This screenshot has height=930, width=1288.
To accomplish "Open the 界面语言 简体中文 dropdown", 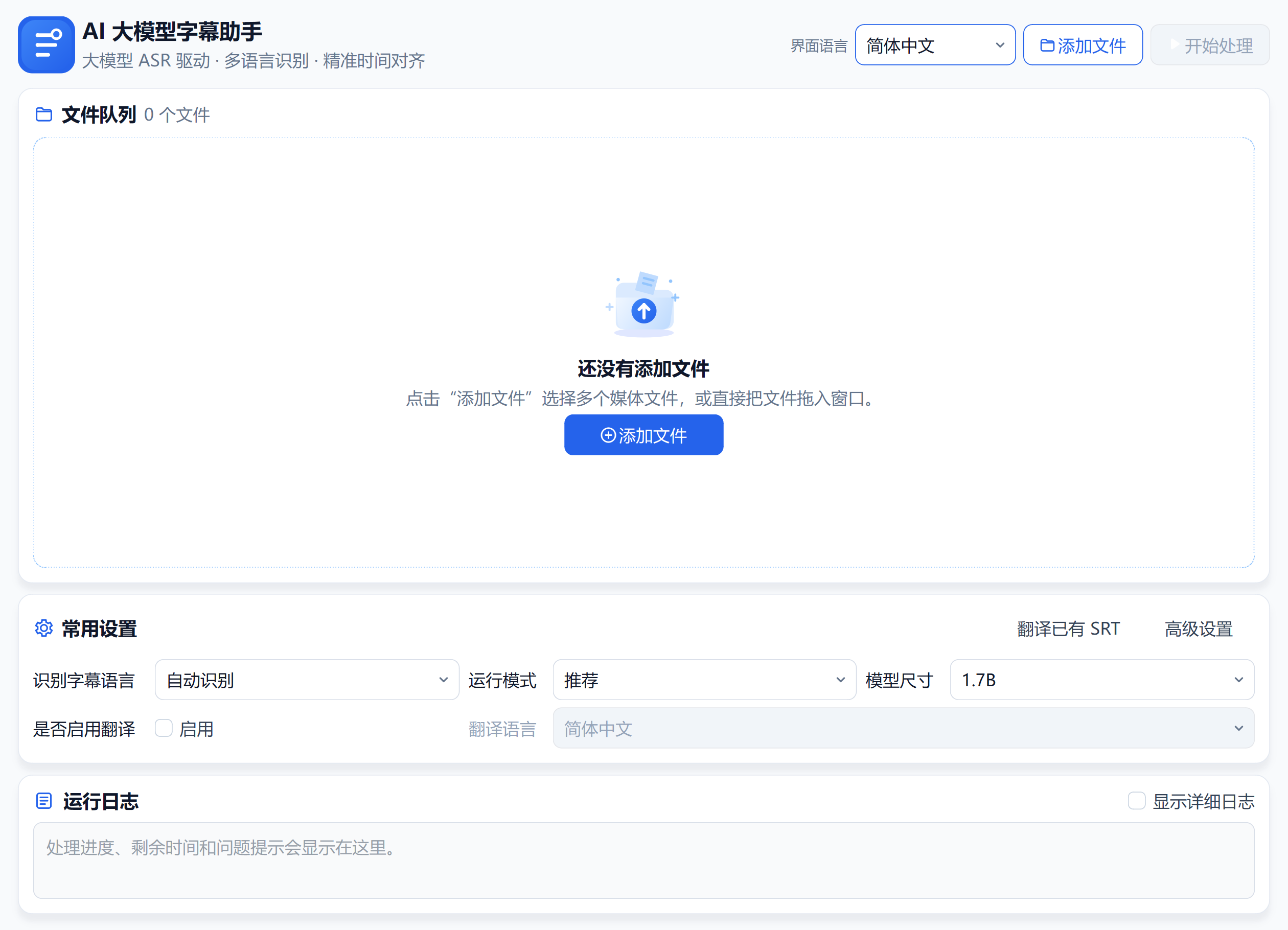I will click(x=935, y=45).
